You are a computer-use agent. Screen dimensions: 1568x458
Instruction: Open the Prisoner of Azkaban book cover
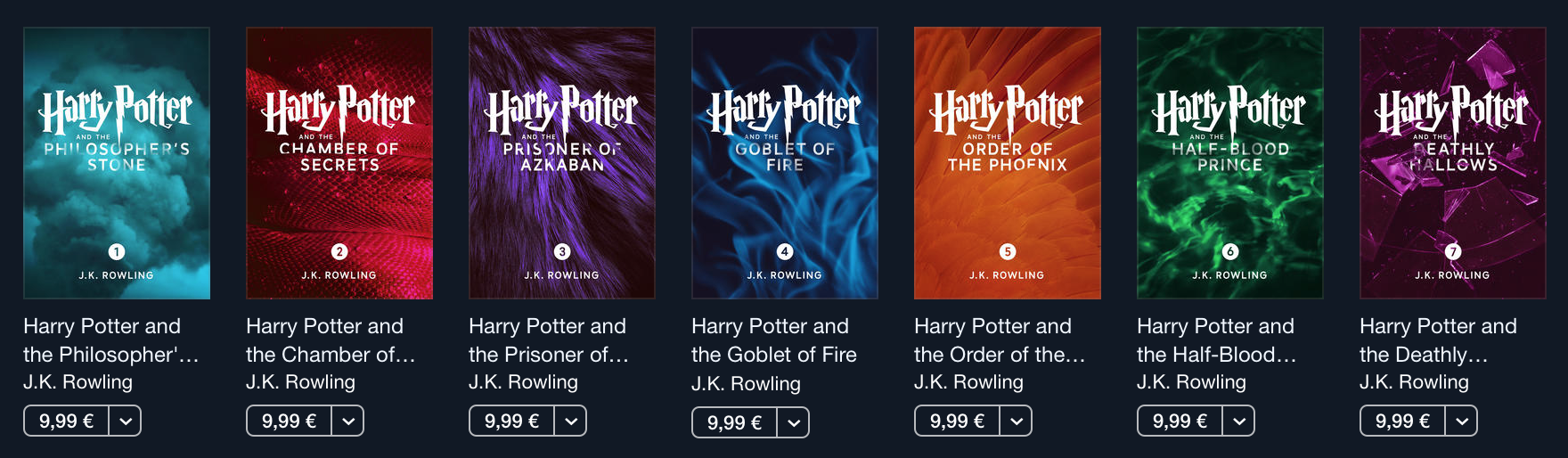(x=562, y=163)
